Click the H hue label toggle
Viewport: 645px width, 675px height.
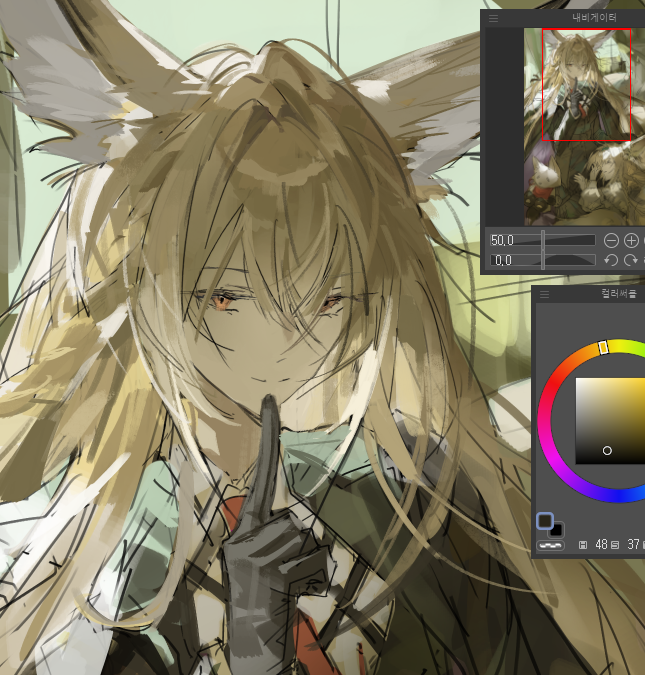(583, 545)
